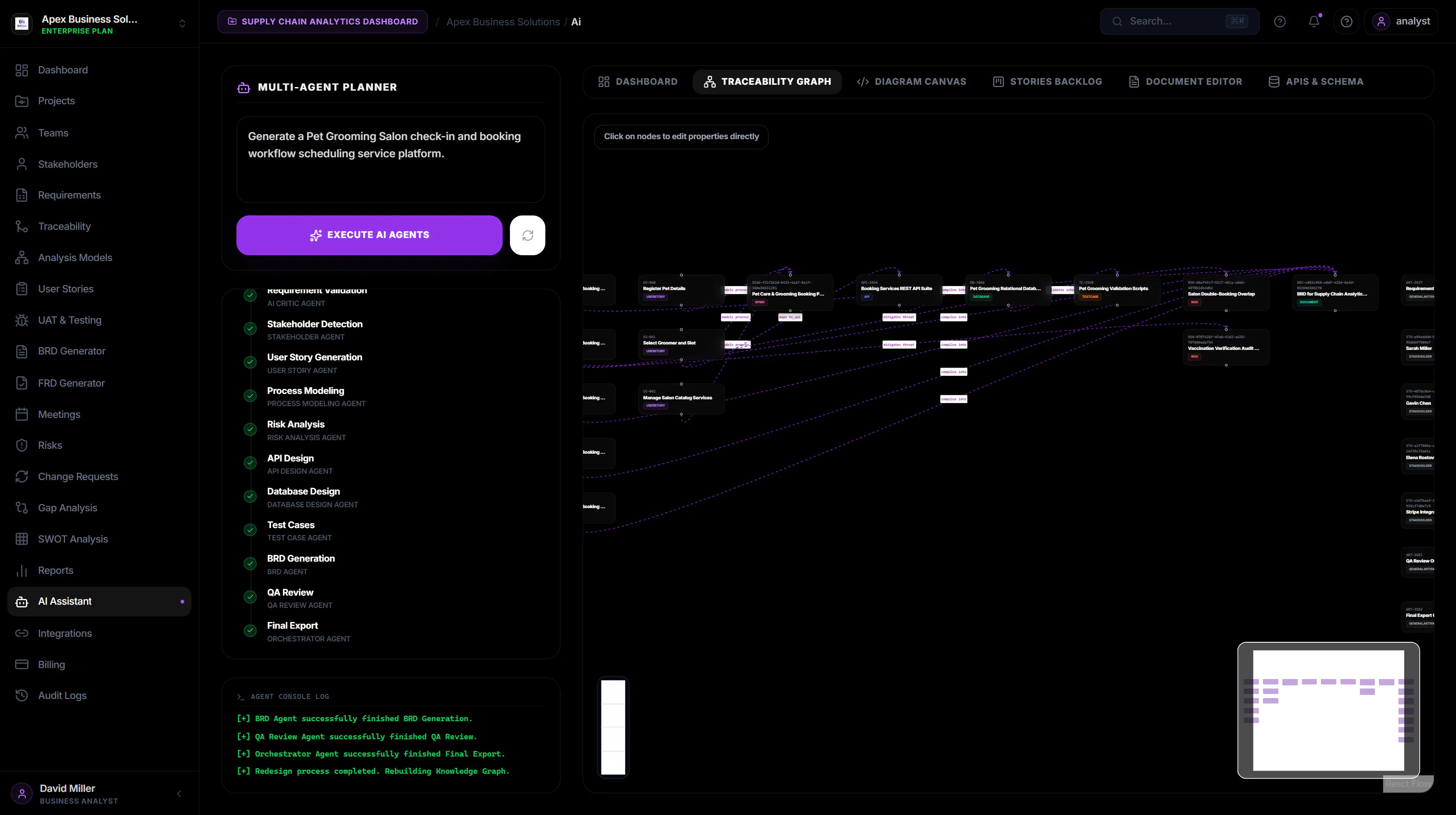Image resolution: width=1456 pixels, height=815 pixels.
Task: Switch to the Document Editor tab
Action: [x=1185, y=82]
